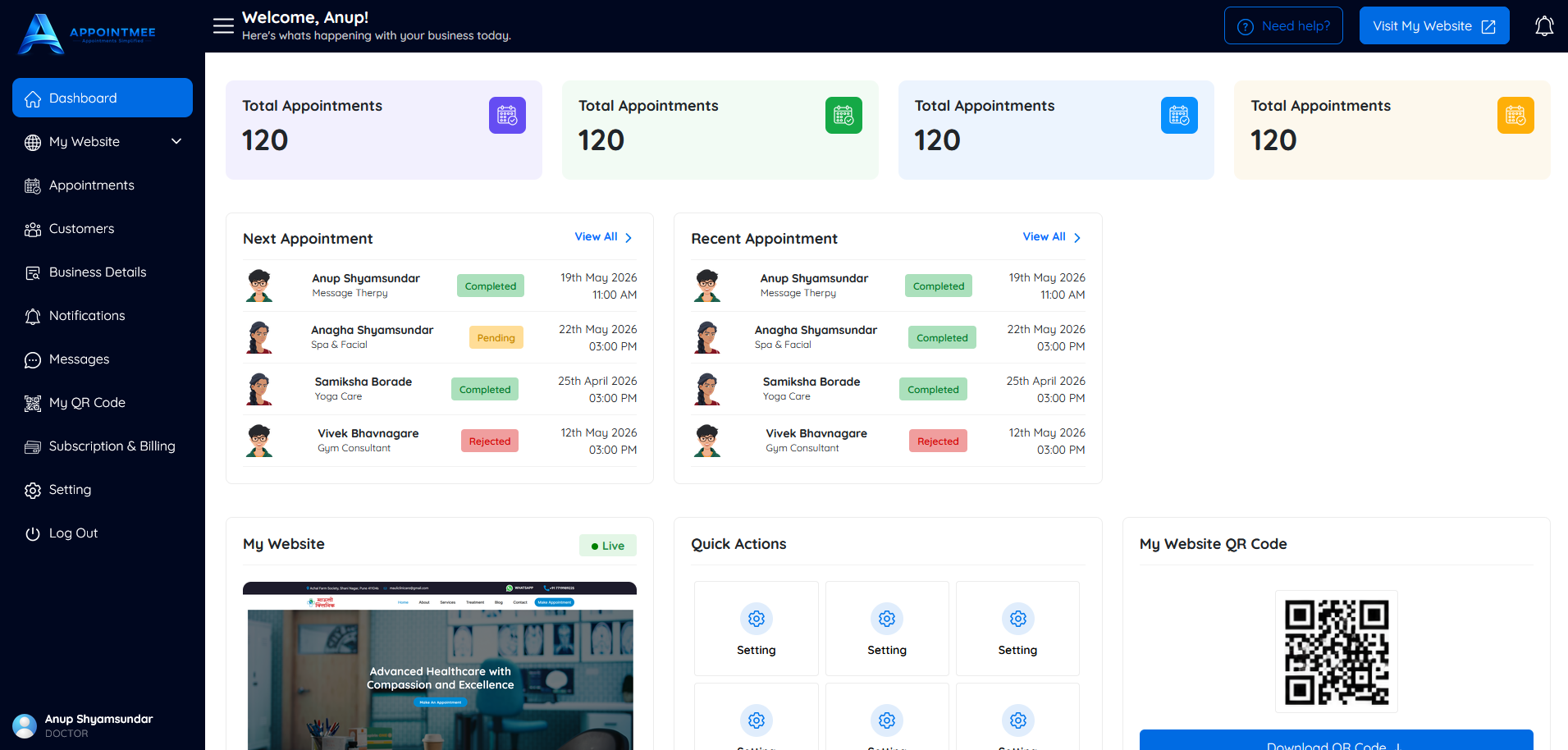The height and width of the screenshot is (750, 1568).
Task: Open the notification bell icon
Action: point(1544,26)
